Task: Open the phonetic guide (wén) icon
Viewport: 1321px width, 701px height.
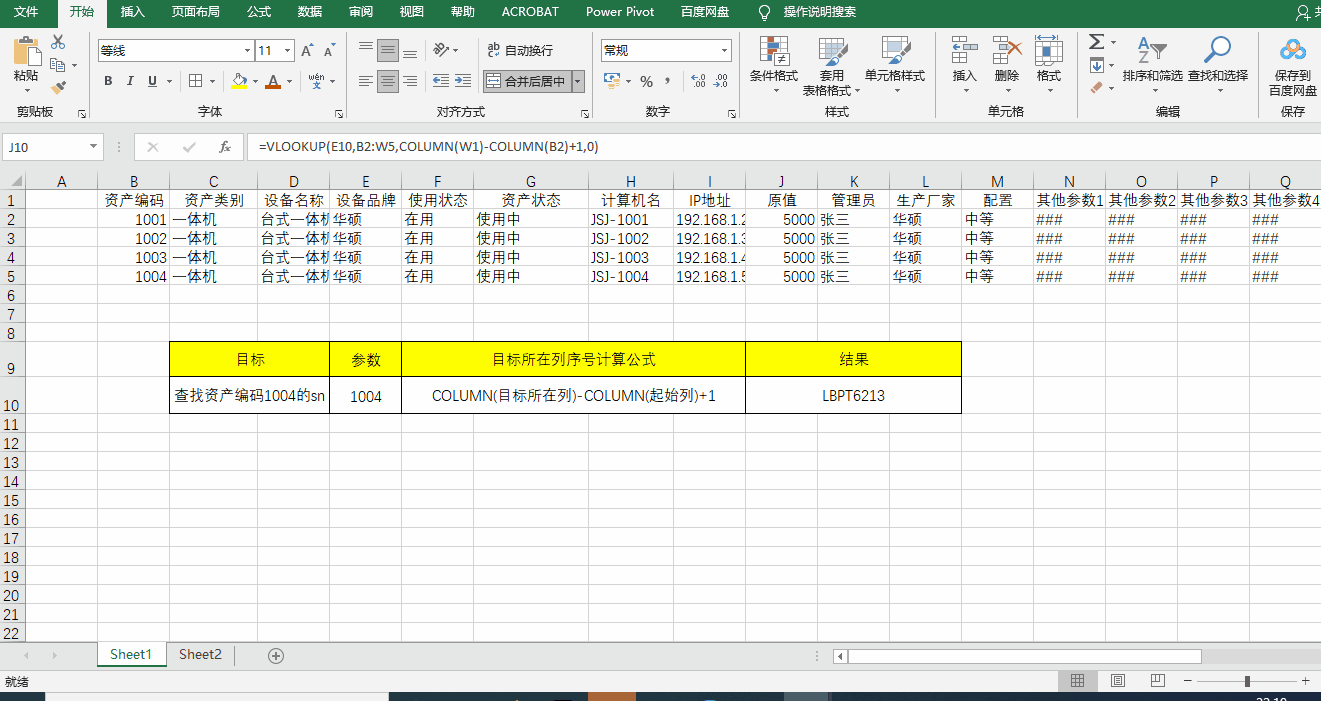Action: 316,81
